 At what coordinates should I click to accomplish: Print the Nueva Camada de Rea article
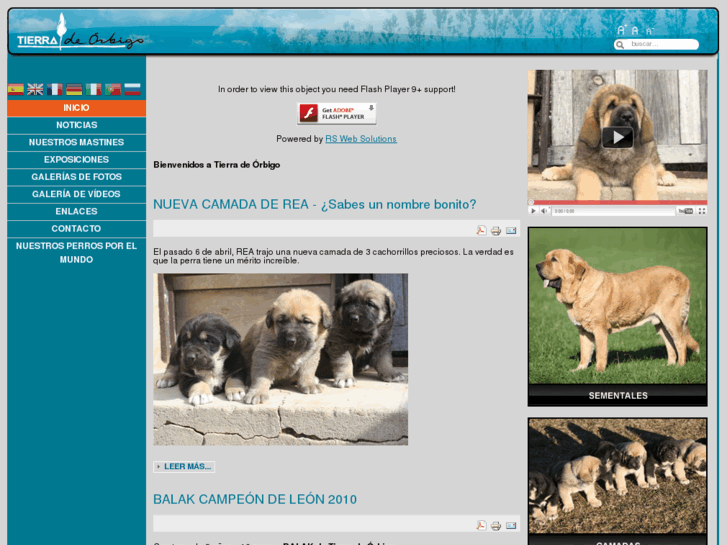click(496, 231)
